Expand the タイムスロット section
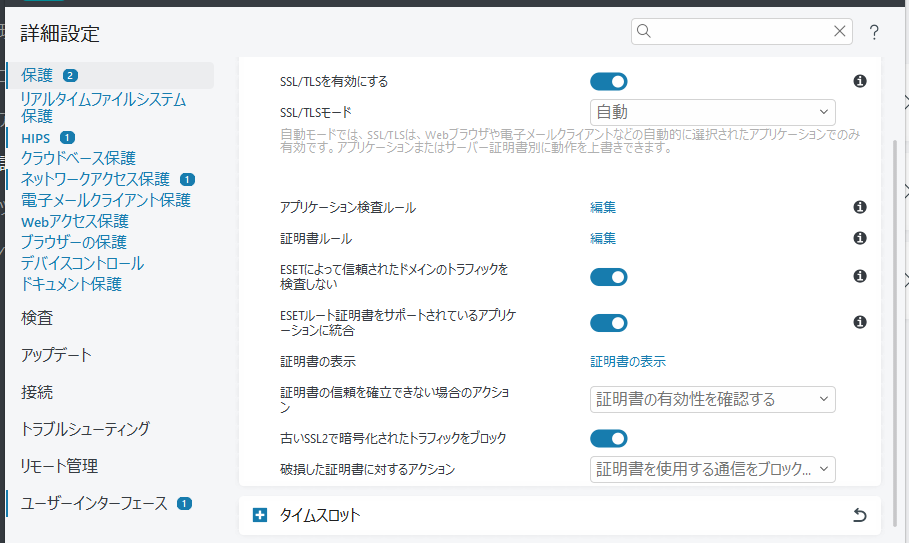The image size is (909, 543). pos(261,516)
